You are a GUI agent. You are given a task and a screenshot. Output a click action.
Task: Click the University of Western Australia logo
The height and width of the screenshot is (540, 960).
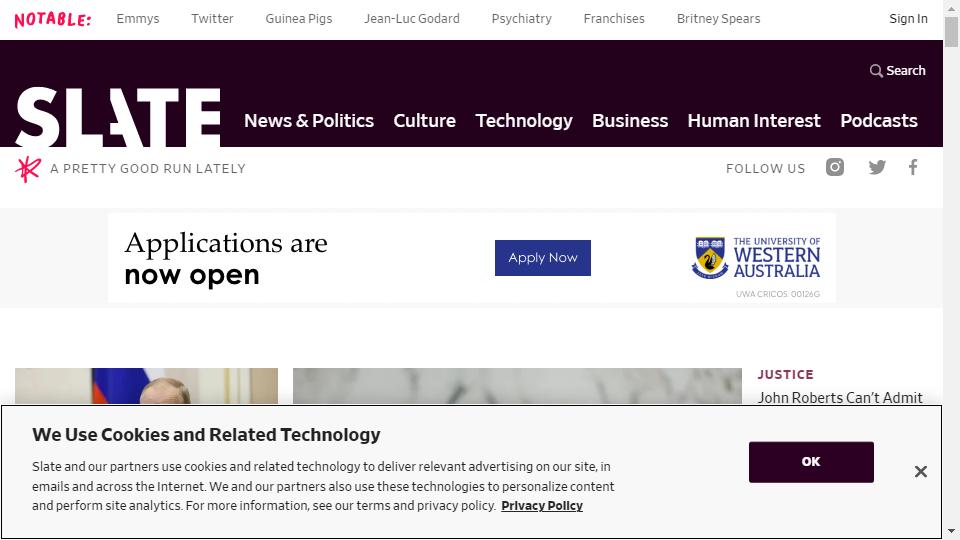tap(756, 258)
